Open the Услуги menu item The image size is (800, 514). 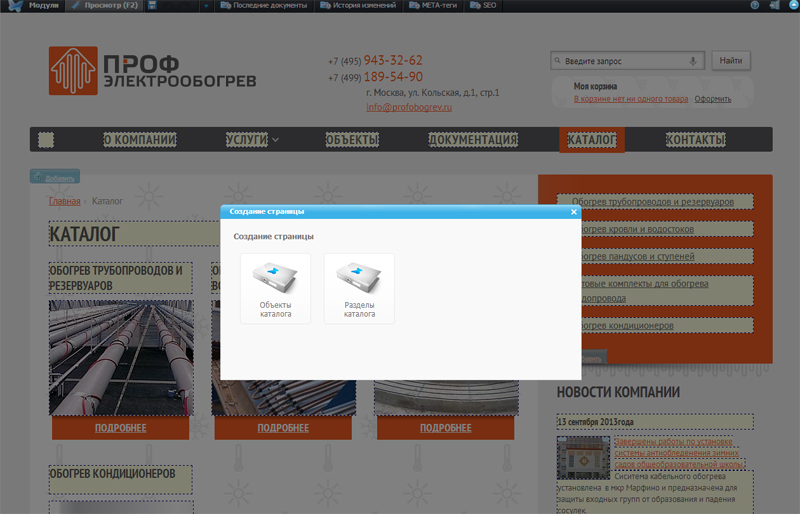246,140
